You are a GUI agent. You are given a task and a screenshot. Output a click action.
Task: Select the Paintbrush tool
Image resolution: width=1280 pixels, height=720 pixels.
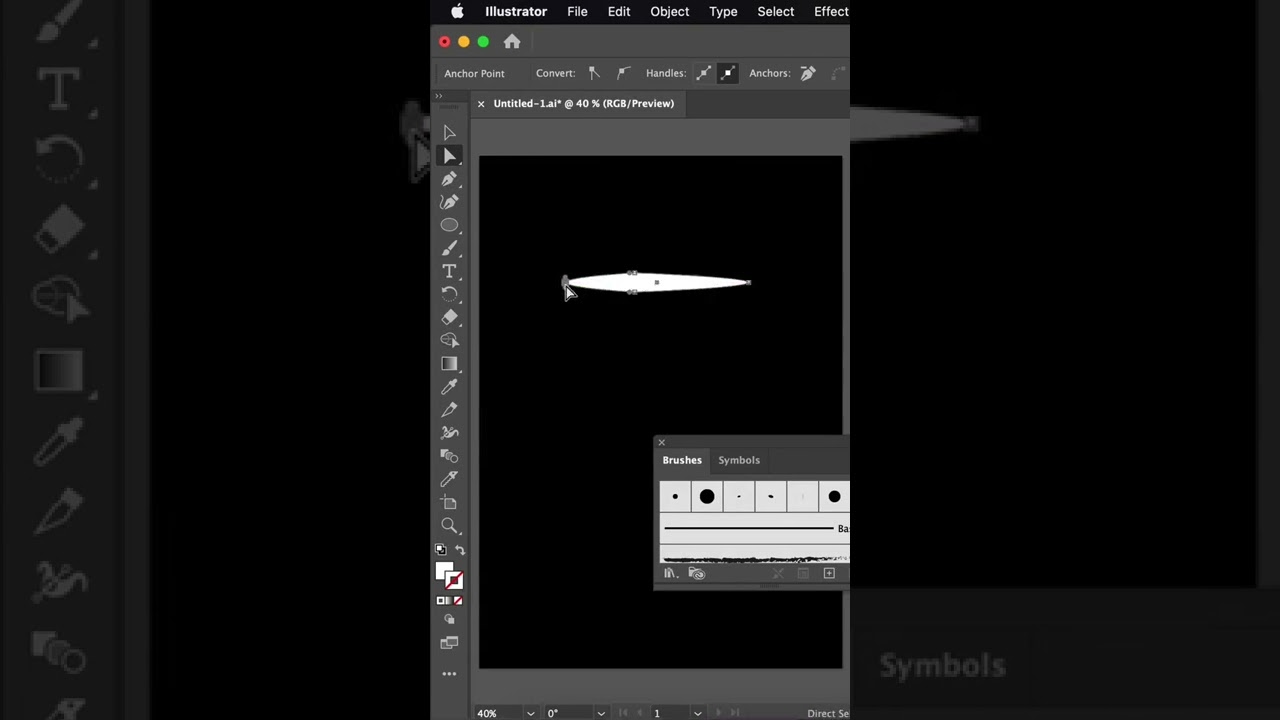click(x=449, y=248)
